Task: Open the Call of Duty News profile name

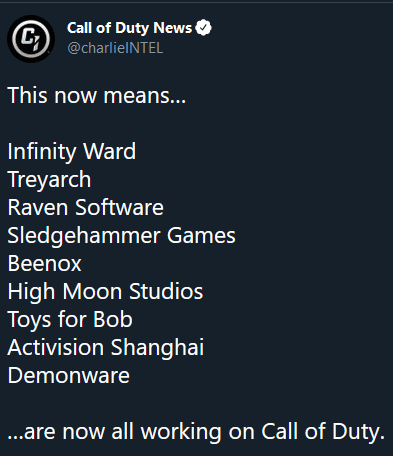Action: click(129, 28)
